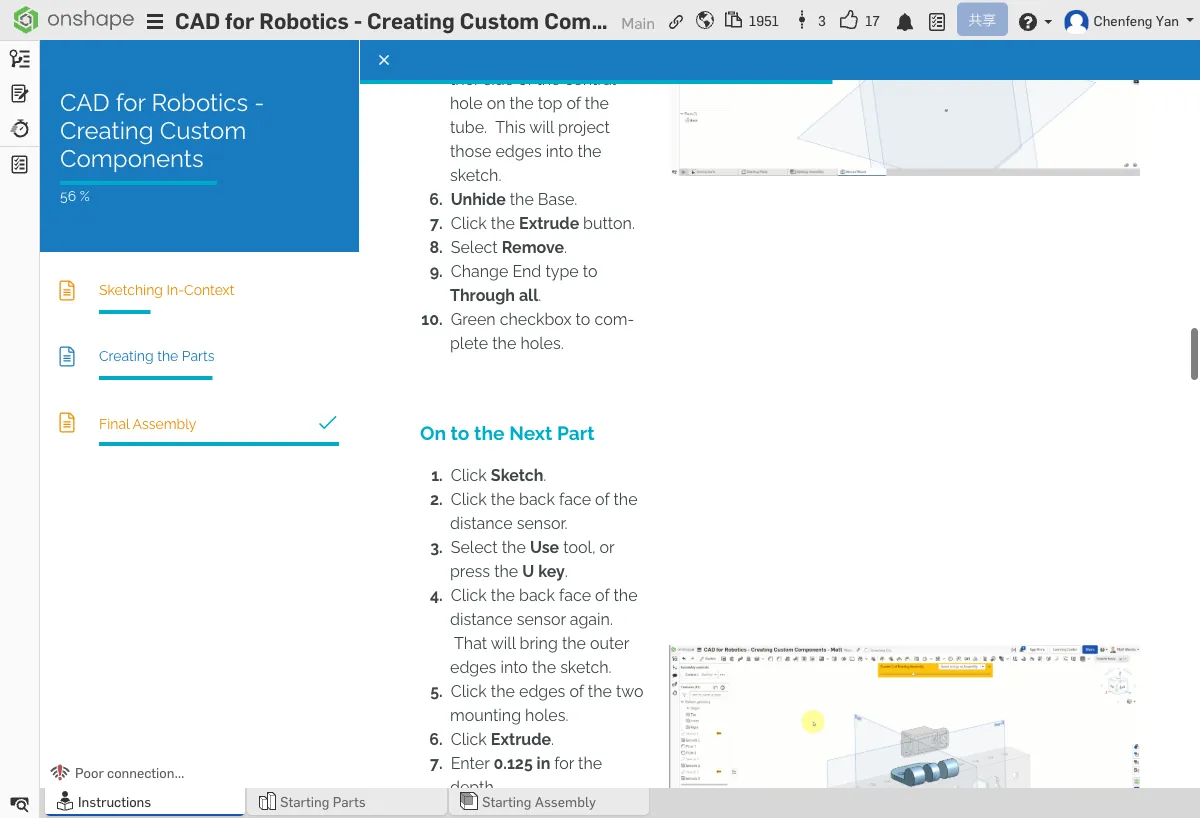The image size is (1200, 818).
Task: Click the vertical scrollbar handle
Action: pyautogui.click(x=1193, y=353)
